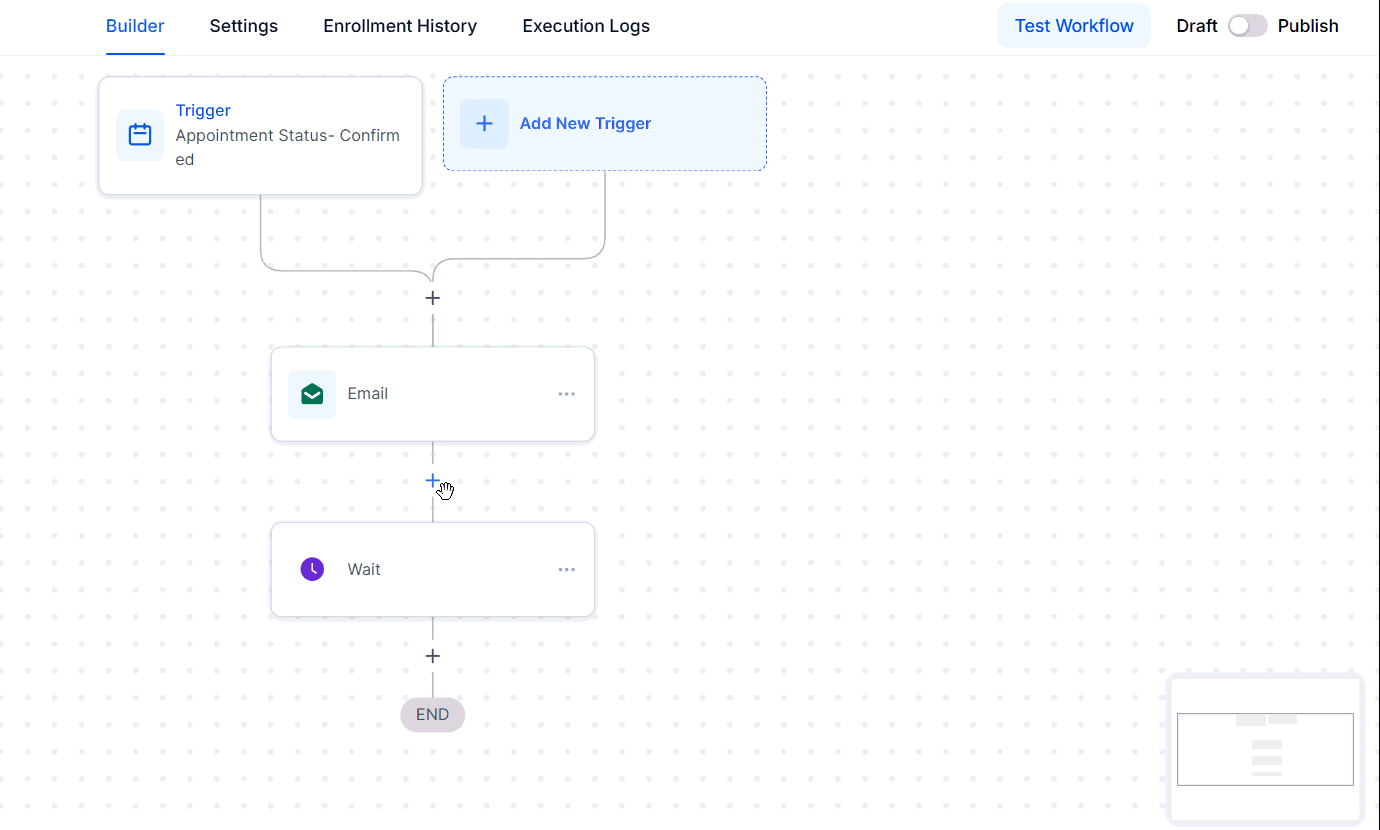The height and width of the screenshot is (830, 1380).
Task: Open the Wait node three-dot menu
Action: point(567,570)
